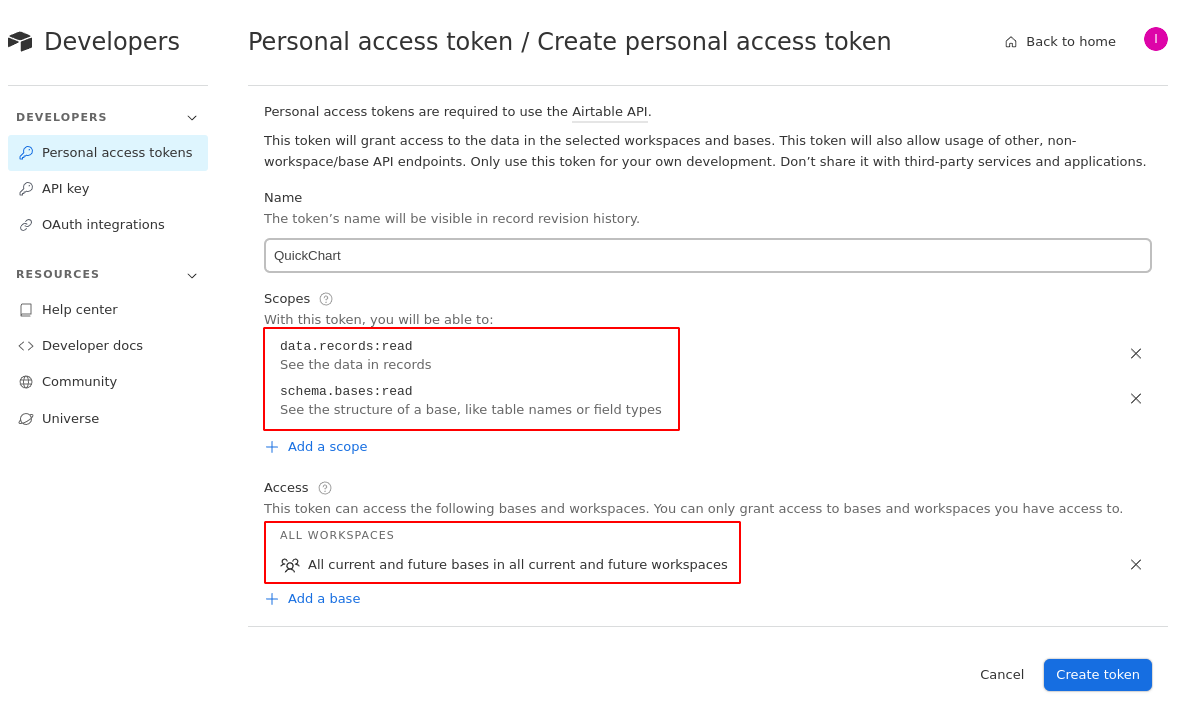Image resolution: width=1188 pixels, height=702 pixels.
Task: Collapse the Developers sidebar section
Action: 192,118
